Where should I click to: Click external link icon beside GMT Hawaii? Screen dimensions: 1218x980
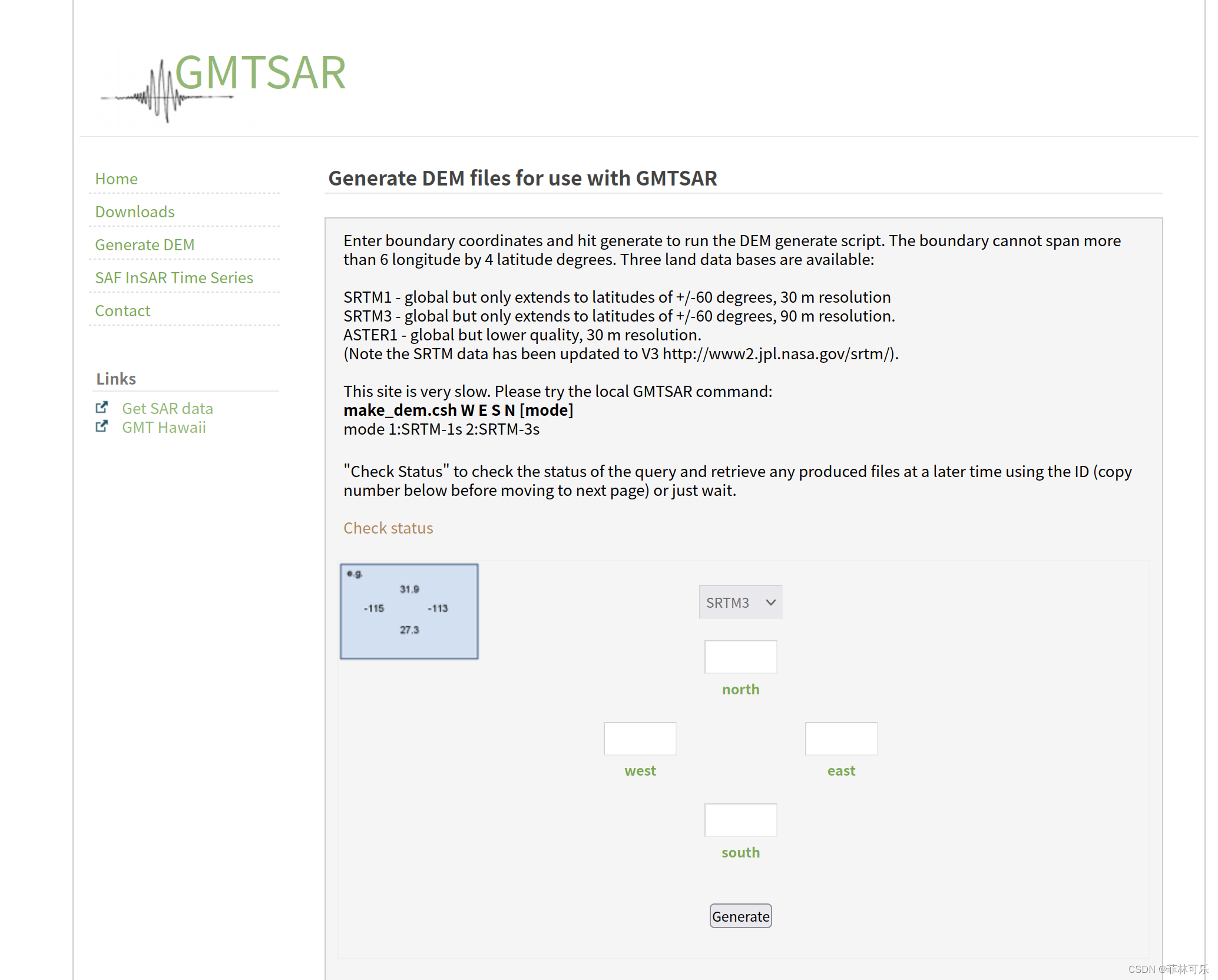[x=102, y=426]
